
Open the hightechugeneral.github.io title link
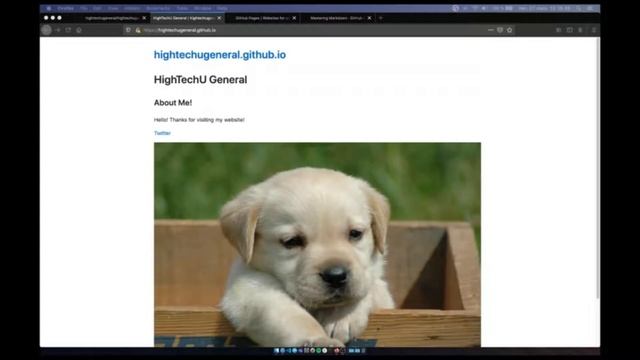[x=220, y=55]
